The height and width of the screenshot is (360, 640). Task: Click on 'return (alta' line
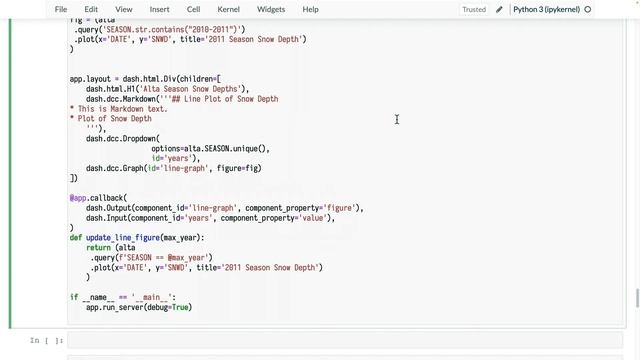click(x=110, y=247)
